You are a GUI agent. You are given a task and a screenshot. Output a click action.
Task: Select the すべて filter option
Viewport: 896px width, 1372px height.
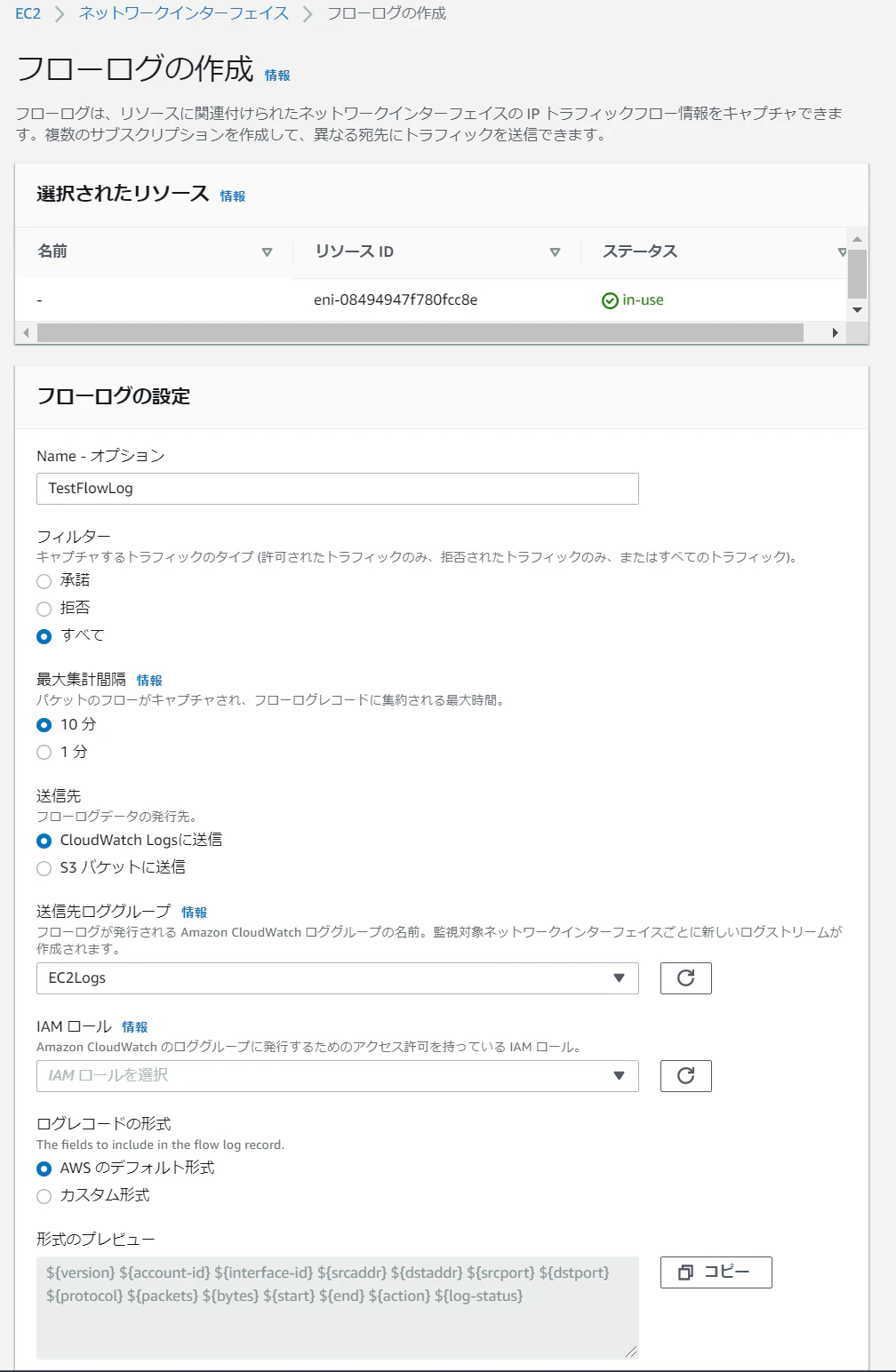(x=44, y=636)
